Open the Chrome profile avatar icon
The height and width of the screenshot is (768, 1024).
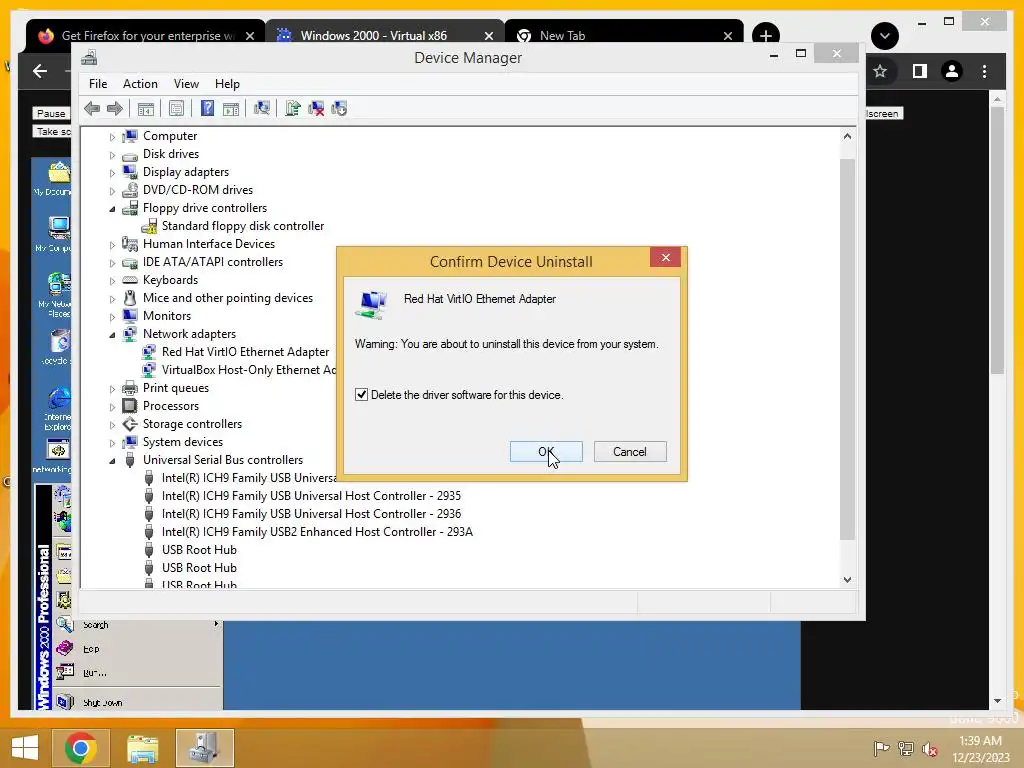952,71
